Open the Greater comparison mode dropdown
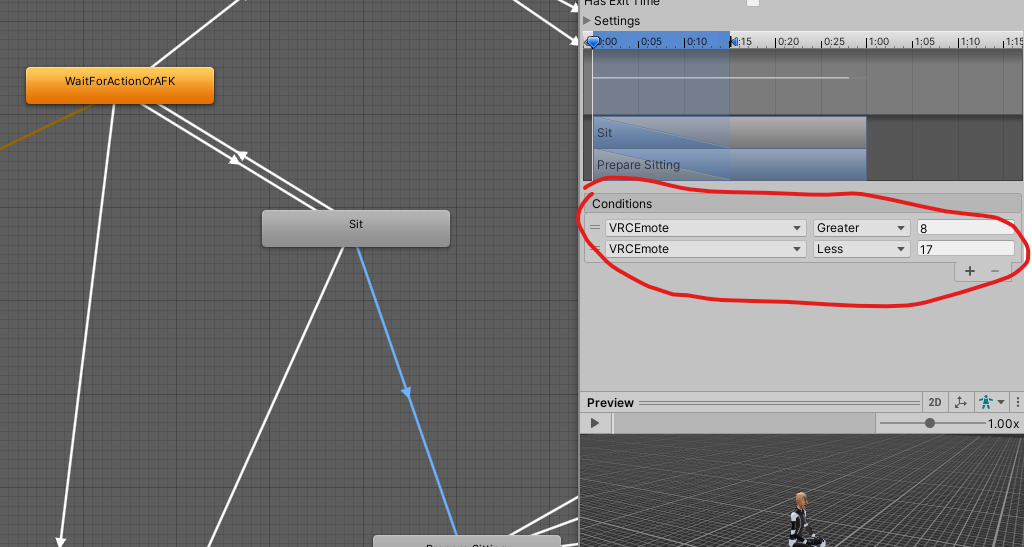This screenshot has width=1032, height=547. point(862,228)
